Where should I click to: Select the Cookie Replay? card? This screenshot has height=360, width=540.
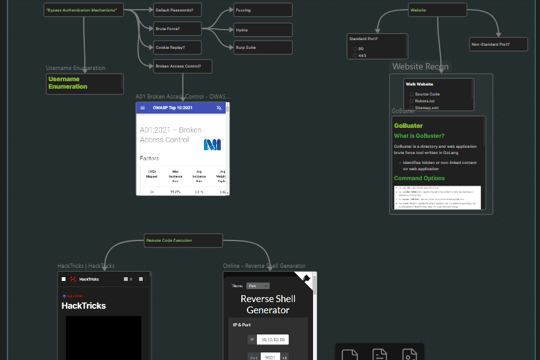(x=177, y=47)
